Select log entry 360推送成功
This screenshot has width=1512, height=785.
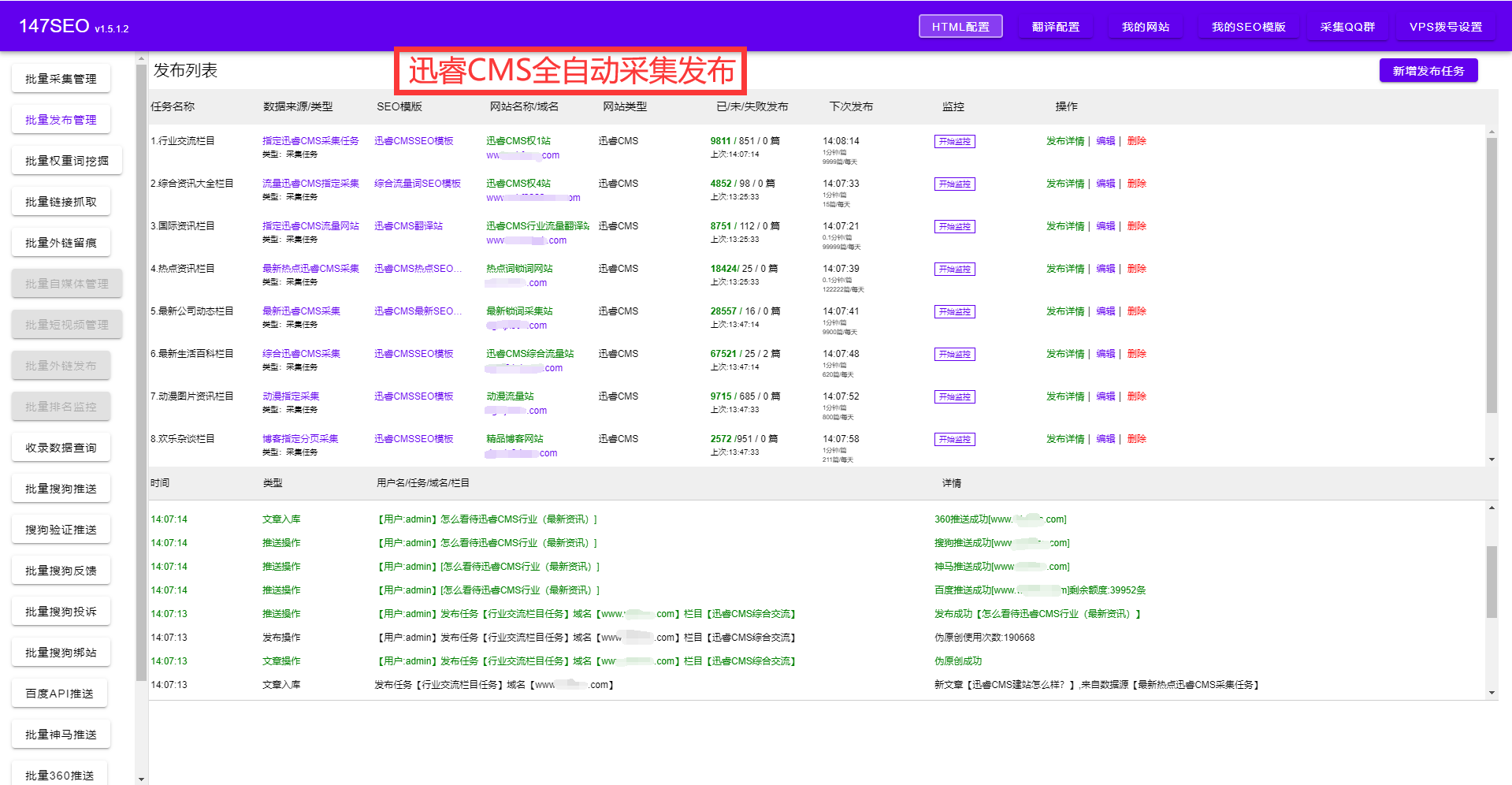tap(1000, 519)
